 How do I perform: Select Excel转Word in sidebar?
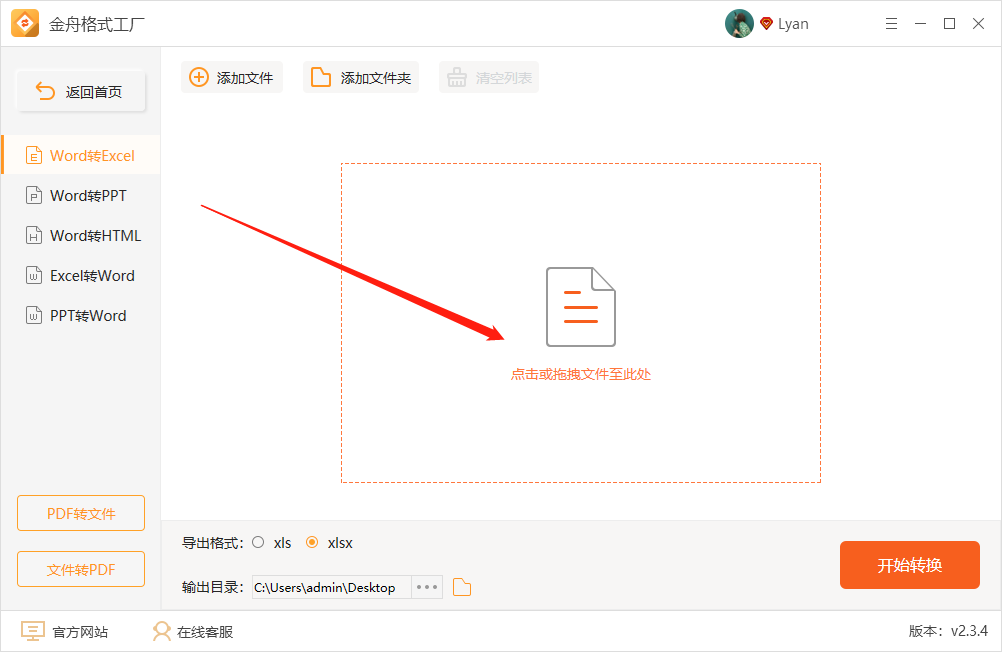tap(81, 276)
